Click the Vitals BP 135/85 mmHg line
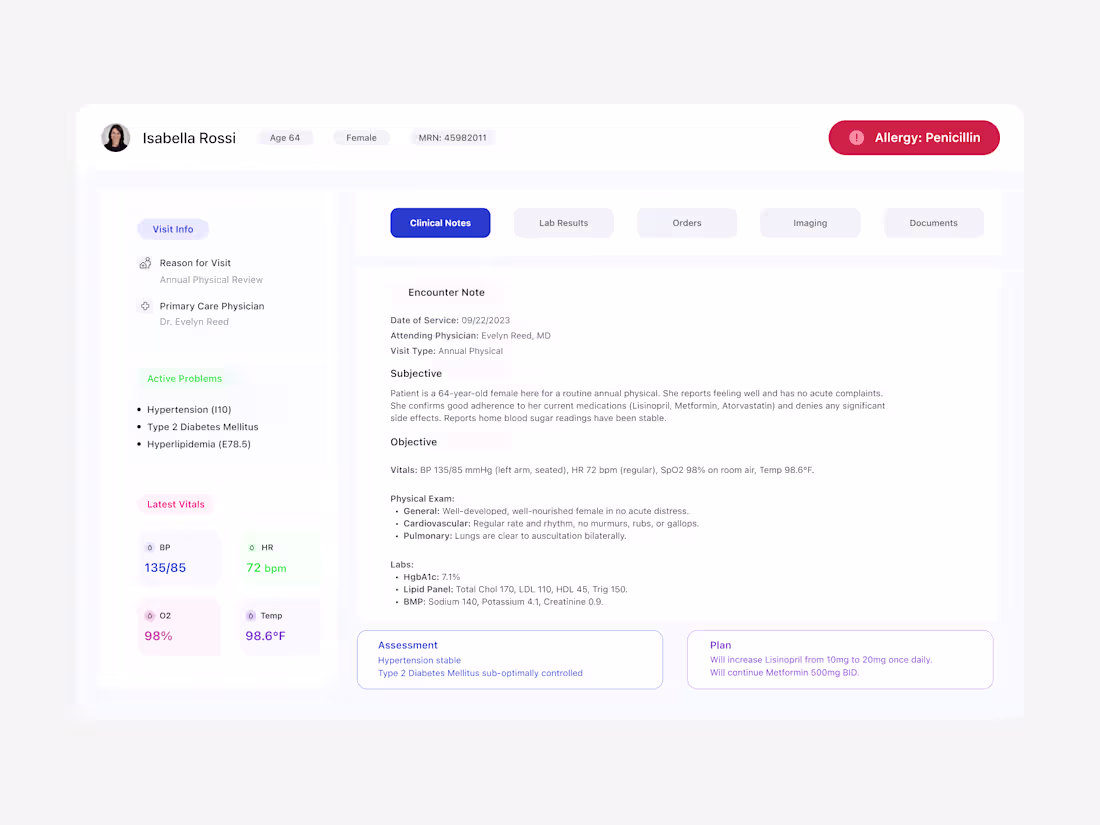1100x825 pixels. (x=602, y=470)
